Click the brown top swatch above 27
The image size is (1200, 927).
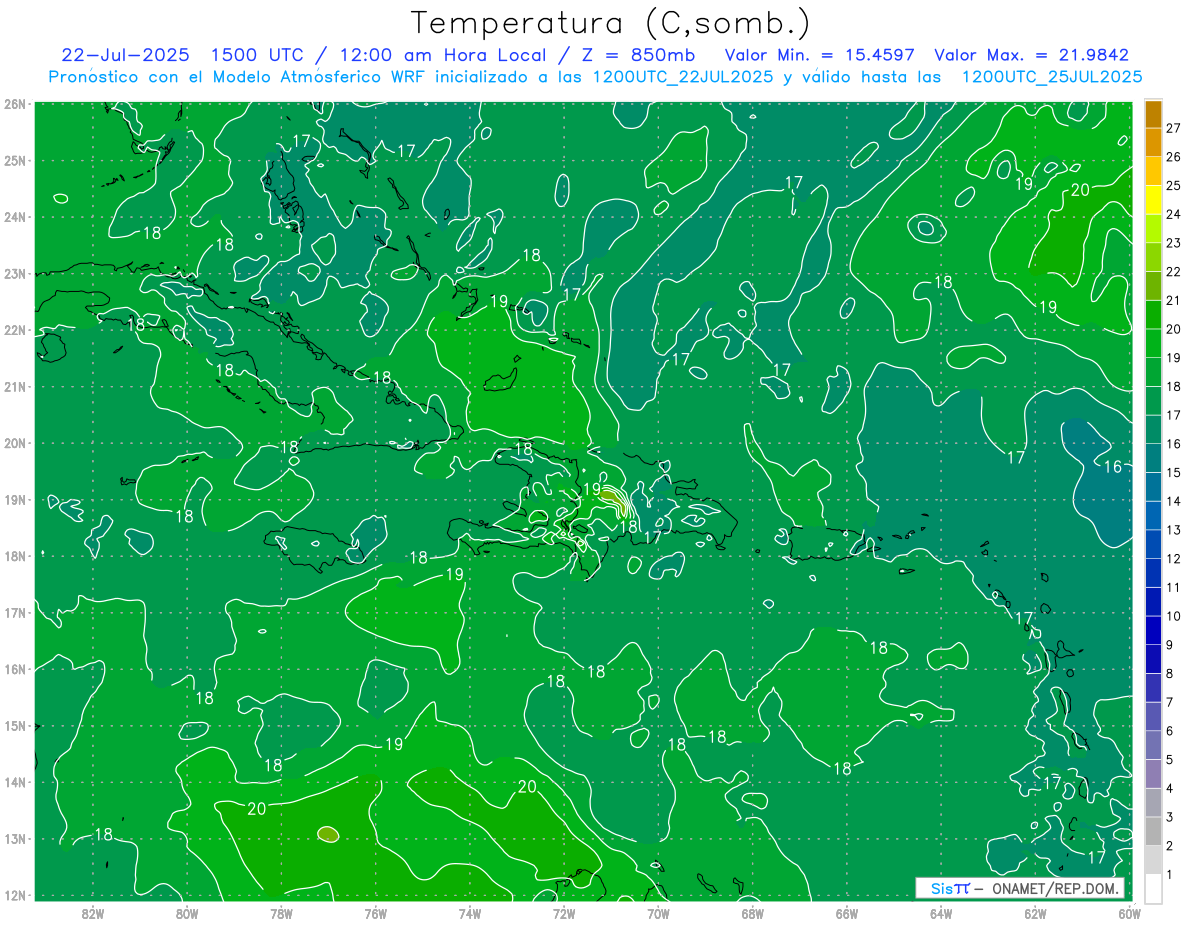tap(1153, 114)
